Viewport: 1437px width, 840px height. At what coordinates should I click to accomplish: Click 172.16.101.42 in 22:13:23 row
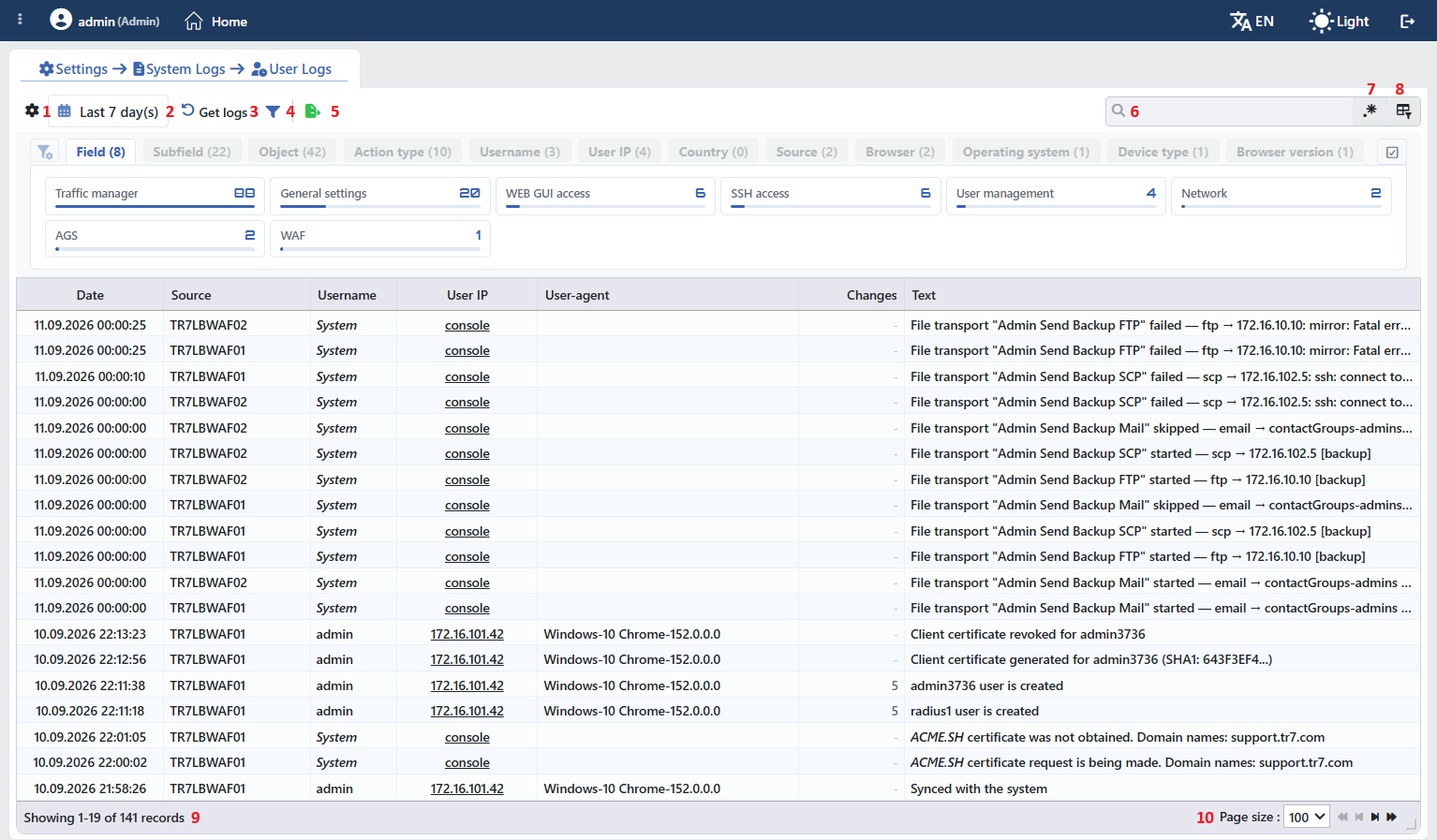(x=467, y=634)
